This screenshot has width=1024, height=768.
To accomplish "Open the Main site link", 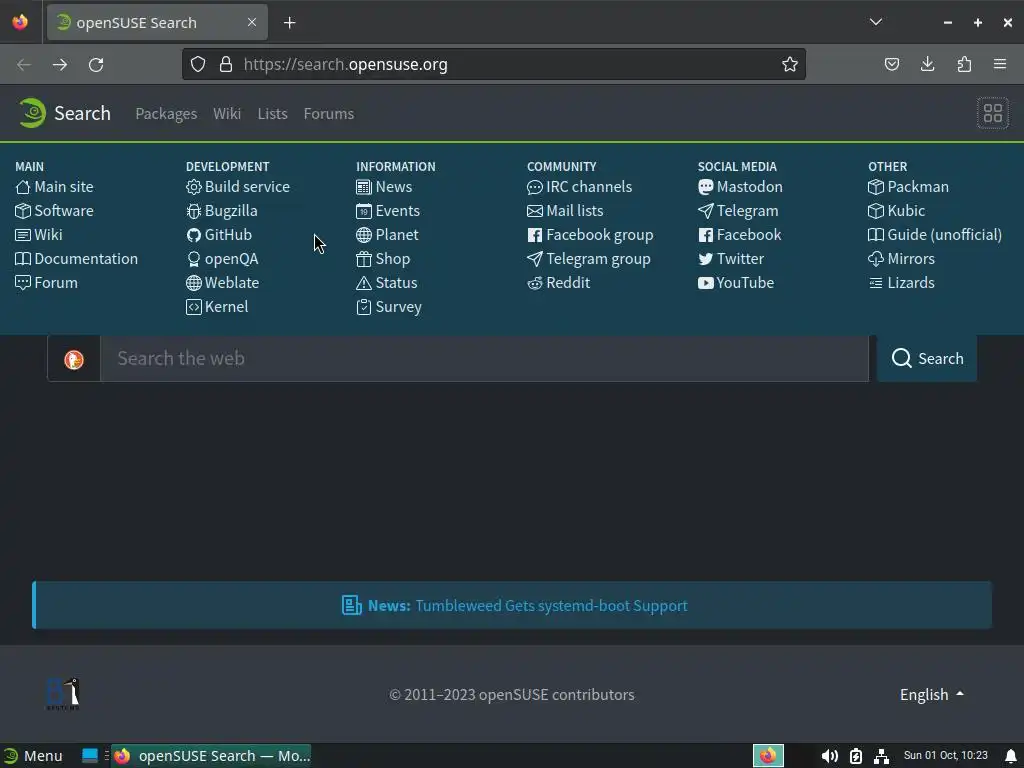I will [x=54, y=187].
